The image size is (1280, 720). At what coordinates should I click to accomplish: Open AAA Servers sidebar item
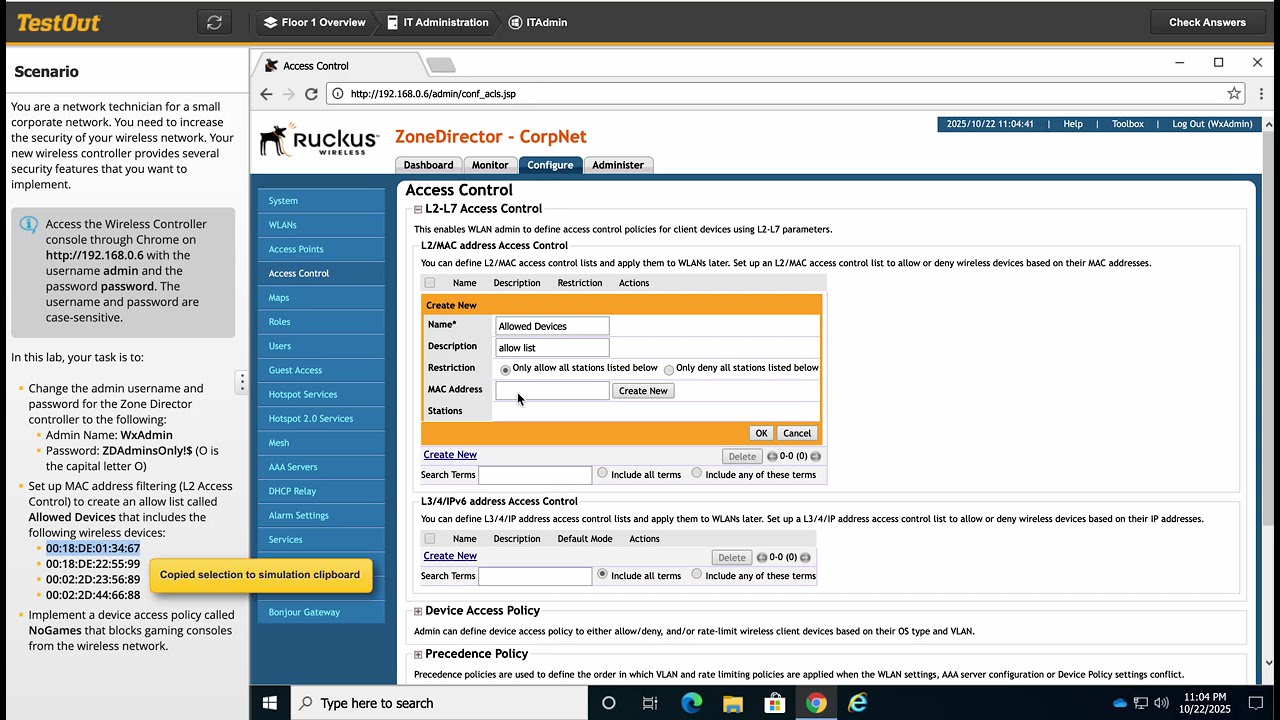(321, 467)
